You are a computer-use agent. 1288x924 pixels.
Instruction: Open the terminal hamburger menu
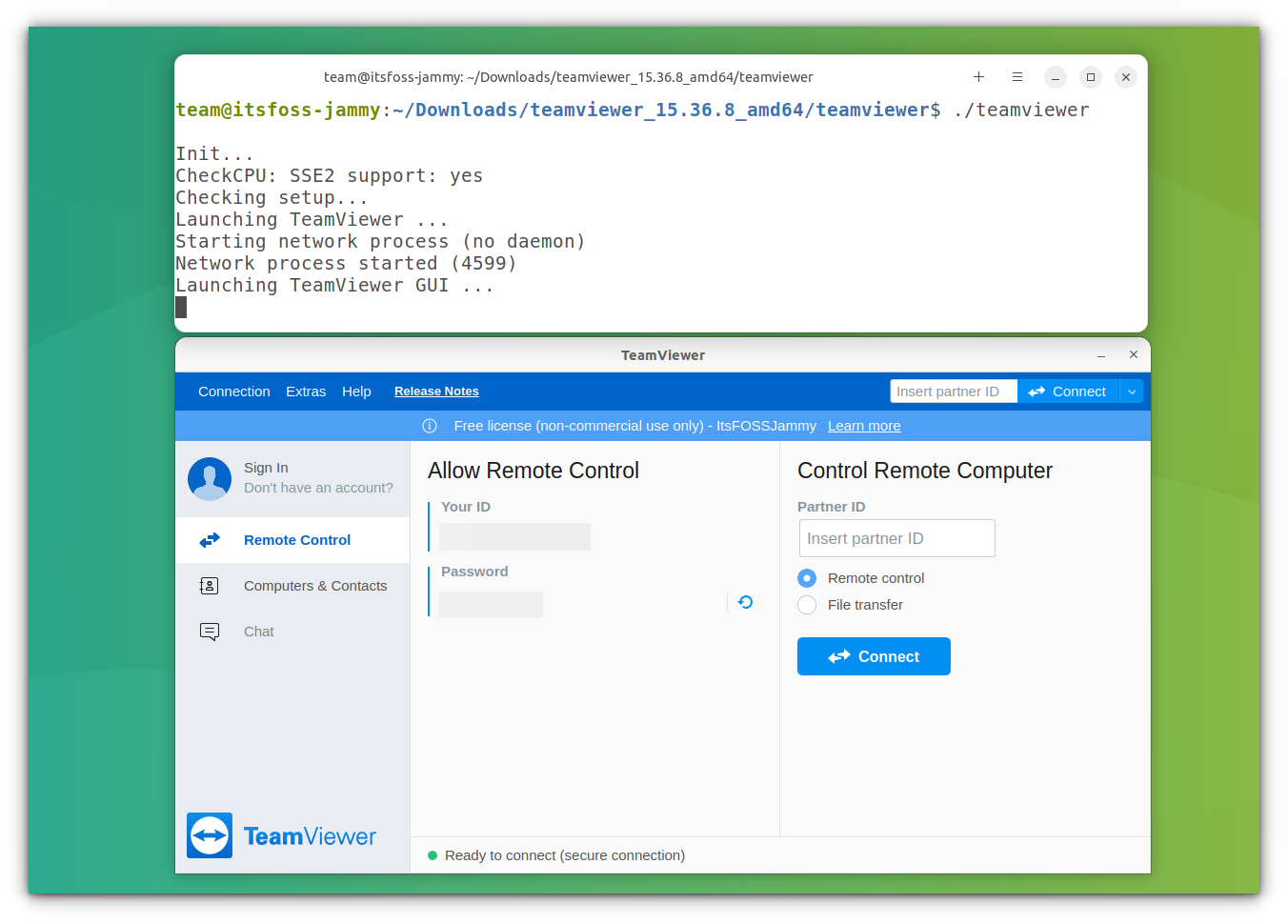point(1017,77)
